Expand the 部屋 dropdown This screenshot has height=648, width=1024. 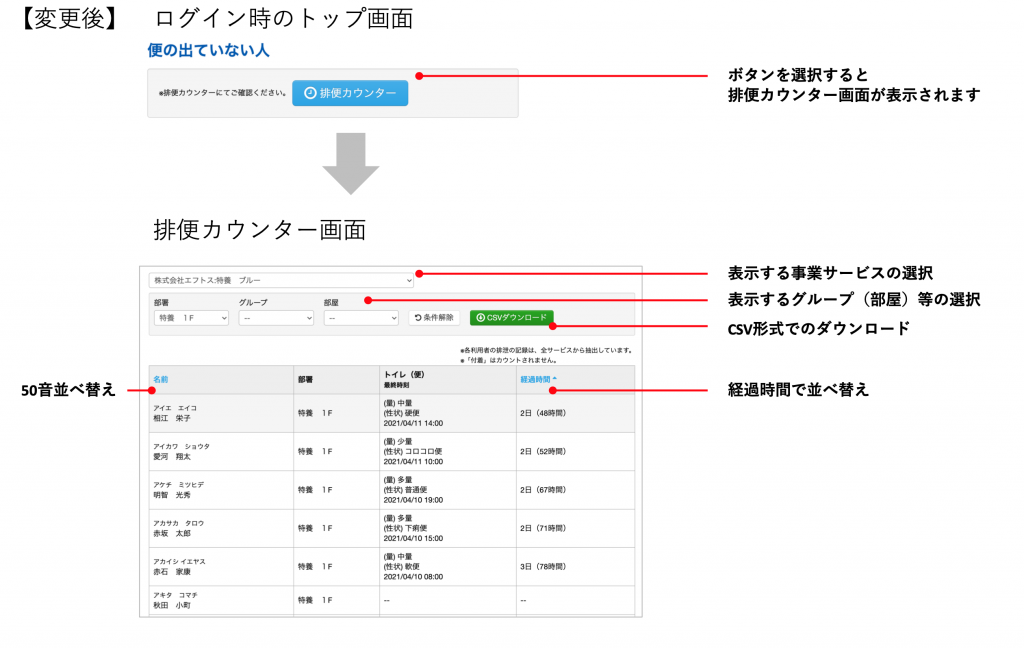(x=361, y=318)
